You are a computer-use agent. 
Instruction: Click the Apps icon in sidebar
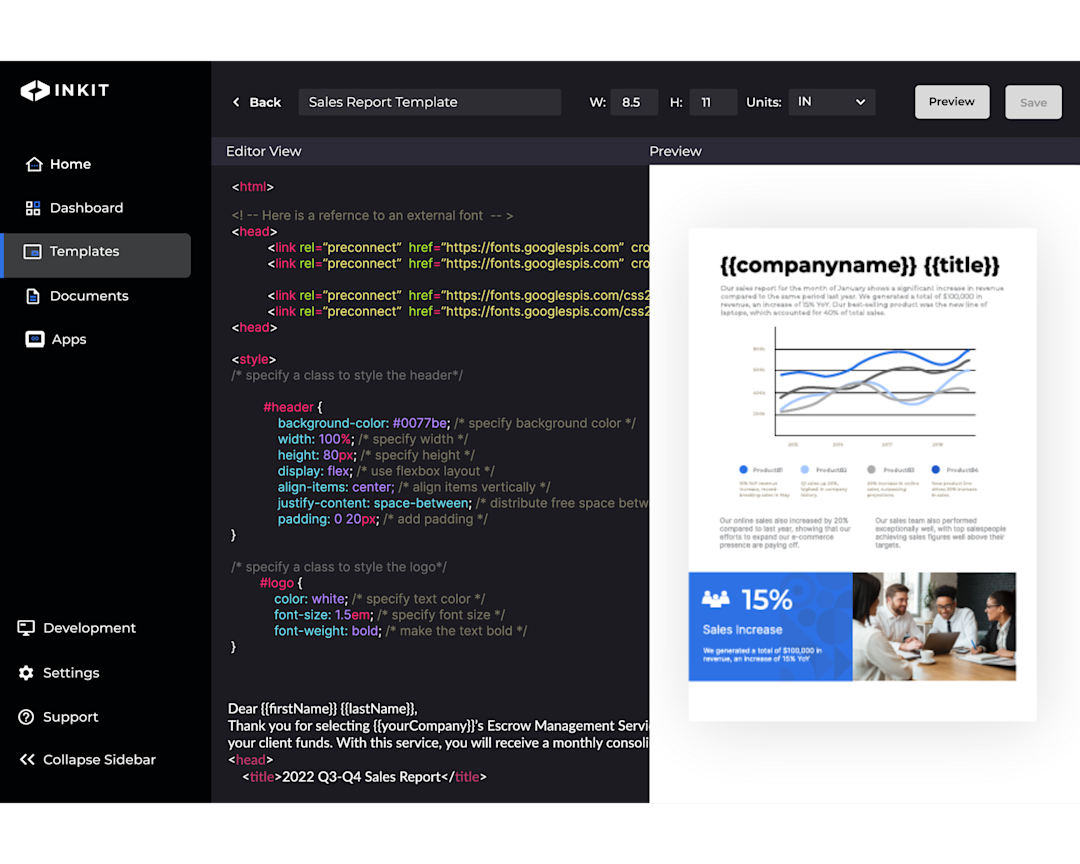pyautogui.click(x=34, y=339)
